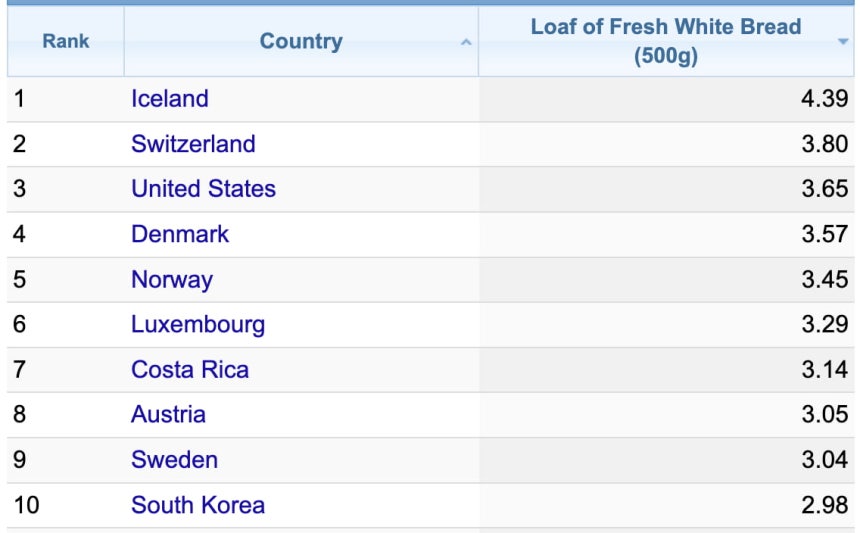Visit the Sweden country page link
Viewport: 860px width, 533px height.
coord(174,460)
